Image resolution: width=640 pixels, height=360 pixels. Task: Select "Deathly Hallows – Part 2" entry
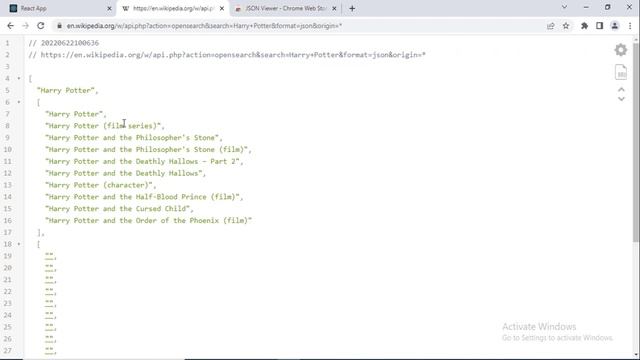142,161
